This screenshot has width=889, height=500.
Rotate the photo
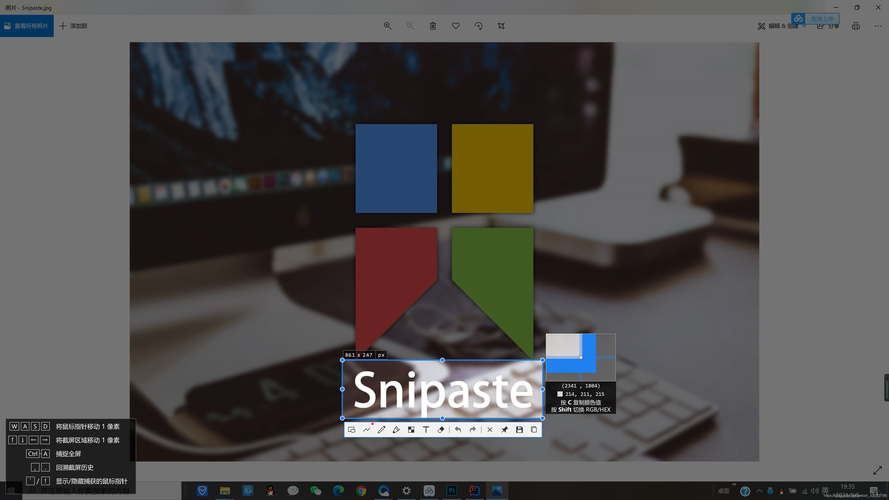479,26
